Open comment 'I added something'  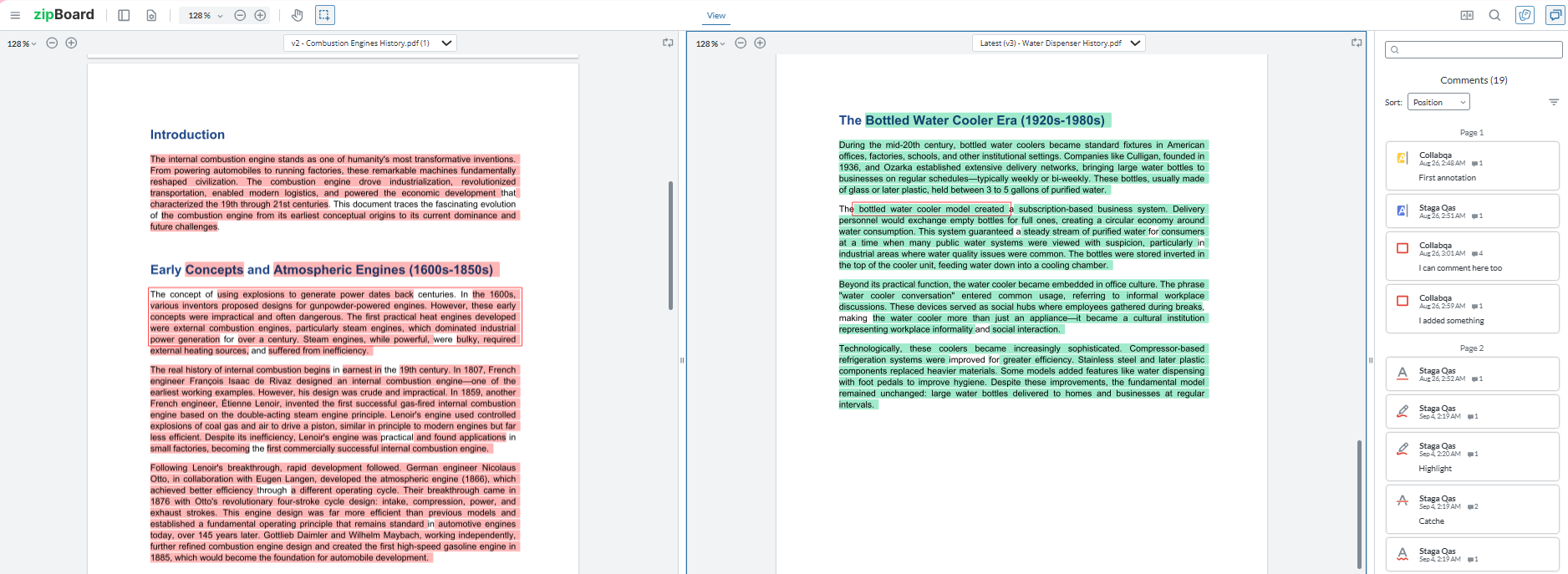point(1473,309)
